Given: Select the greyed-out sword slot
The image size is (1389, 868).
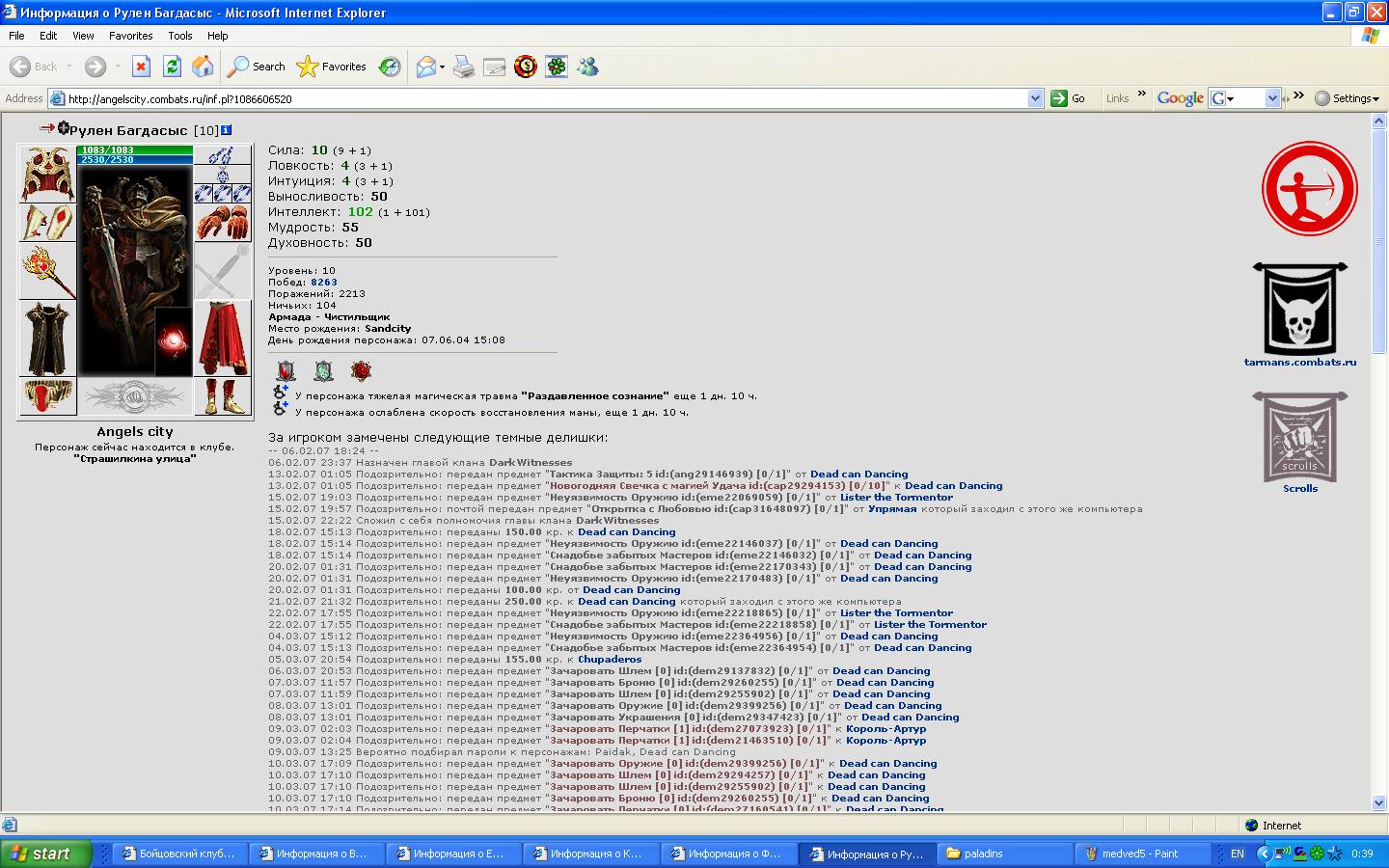Looking at the screenshot, I should point(223,271).
